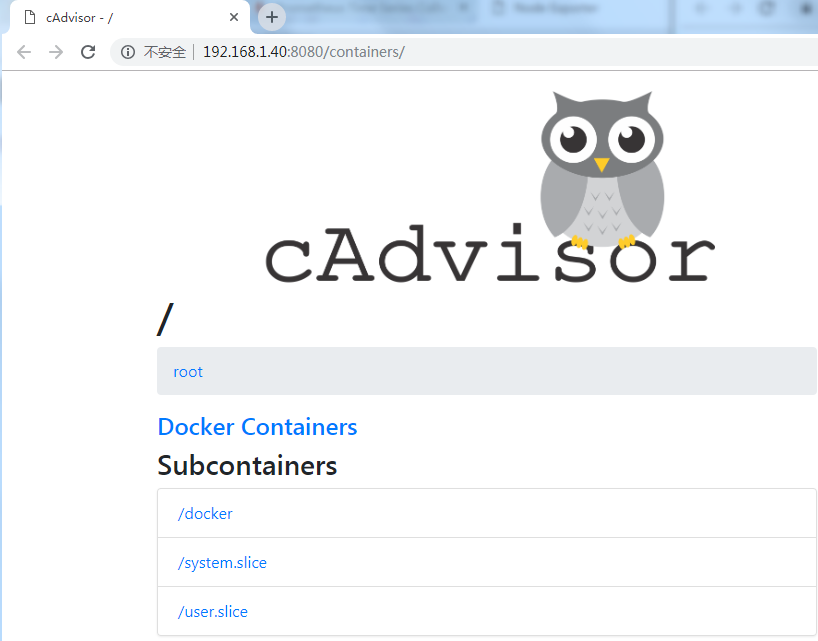The width and height of the screenshot is (818, 641).
Task: Reload the cAdvisor page
Action: click(x=88, y=52)
